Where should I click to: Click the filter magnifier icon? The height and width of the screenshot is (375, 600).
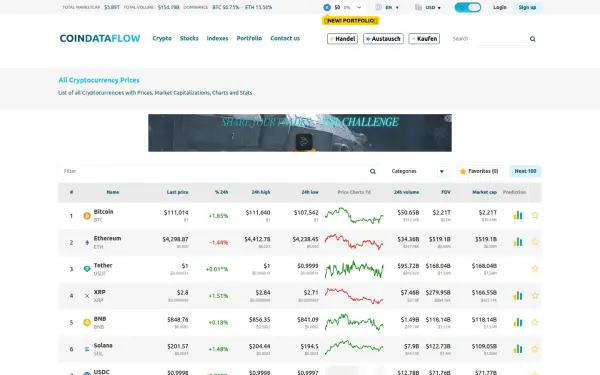(373, 171)
